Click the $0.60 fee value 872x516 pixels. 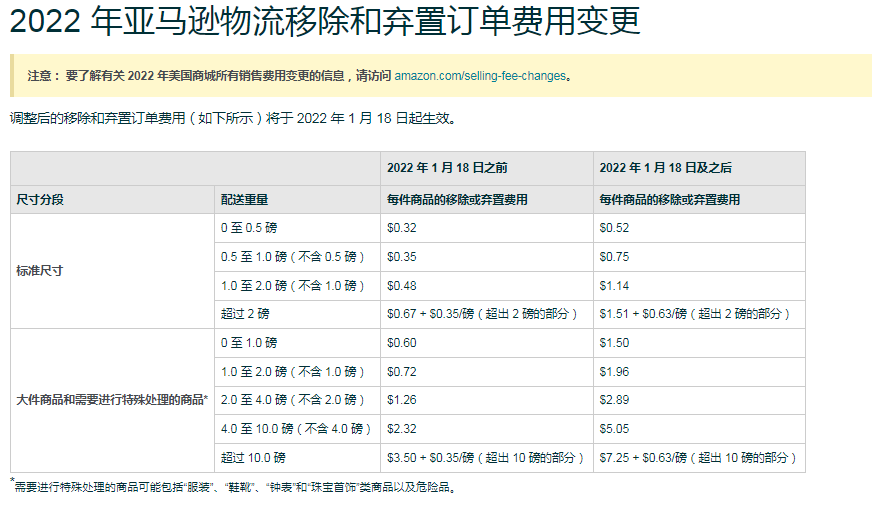tap(402, 343)
